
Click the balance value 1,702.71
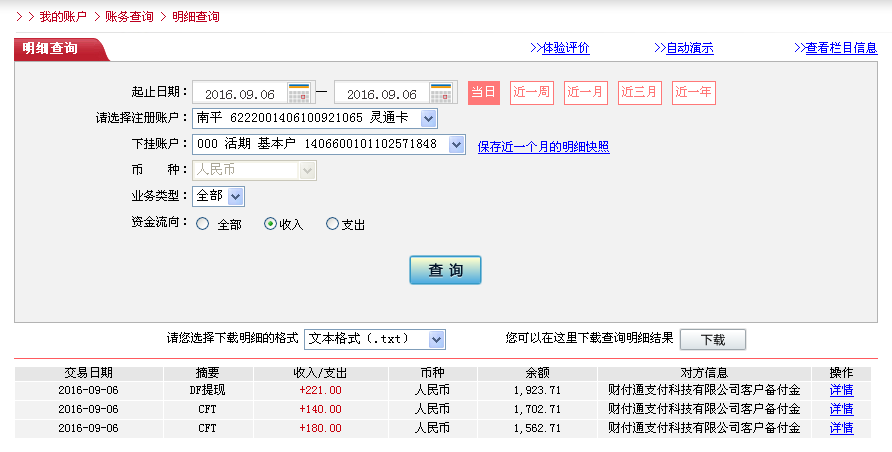(537, 409)
